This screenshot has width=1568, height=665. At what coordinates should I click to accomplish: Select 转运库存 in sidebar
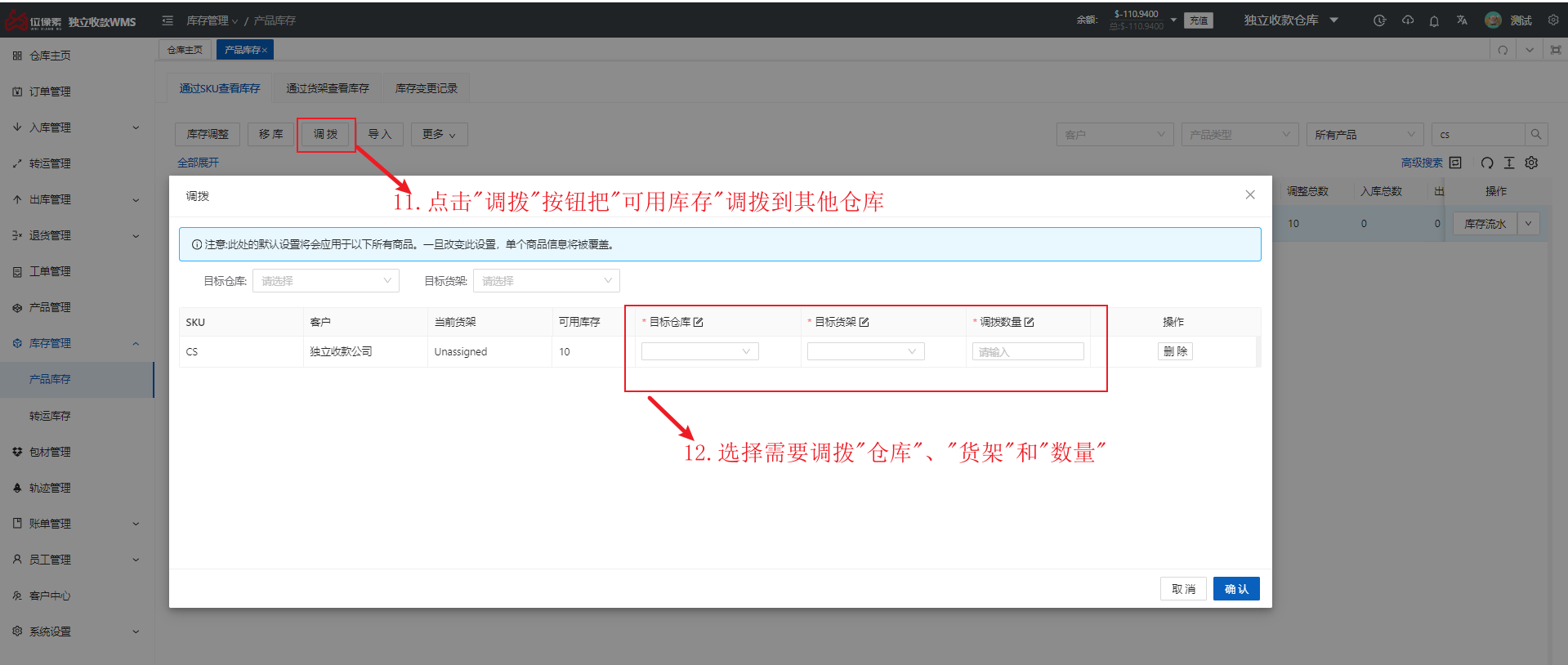[x=77, y=416]
